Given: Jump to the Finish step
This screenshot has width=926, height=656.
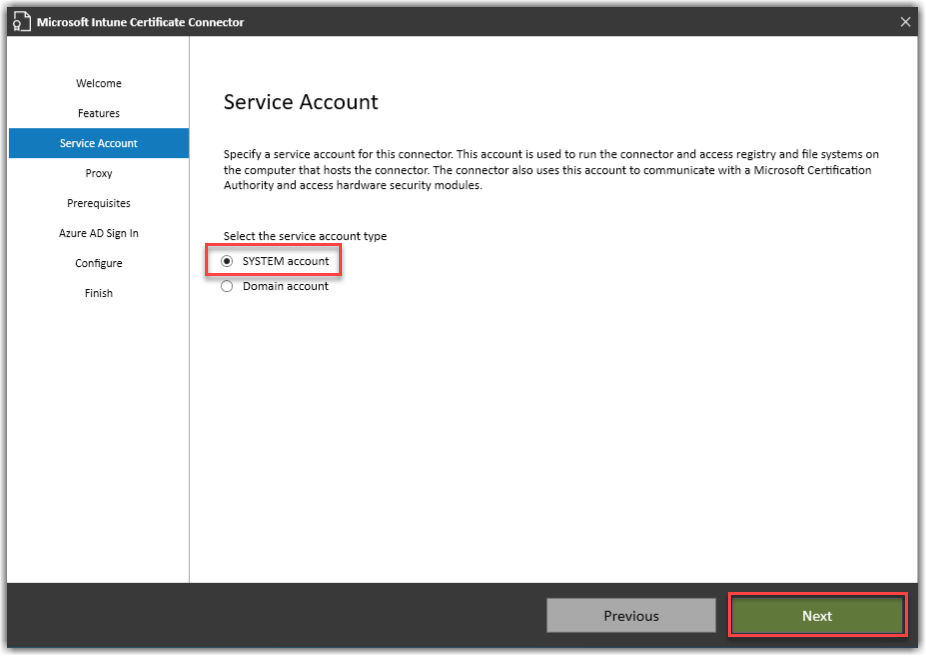Looking at the screenshot, I should coord(99,293).
